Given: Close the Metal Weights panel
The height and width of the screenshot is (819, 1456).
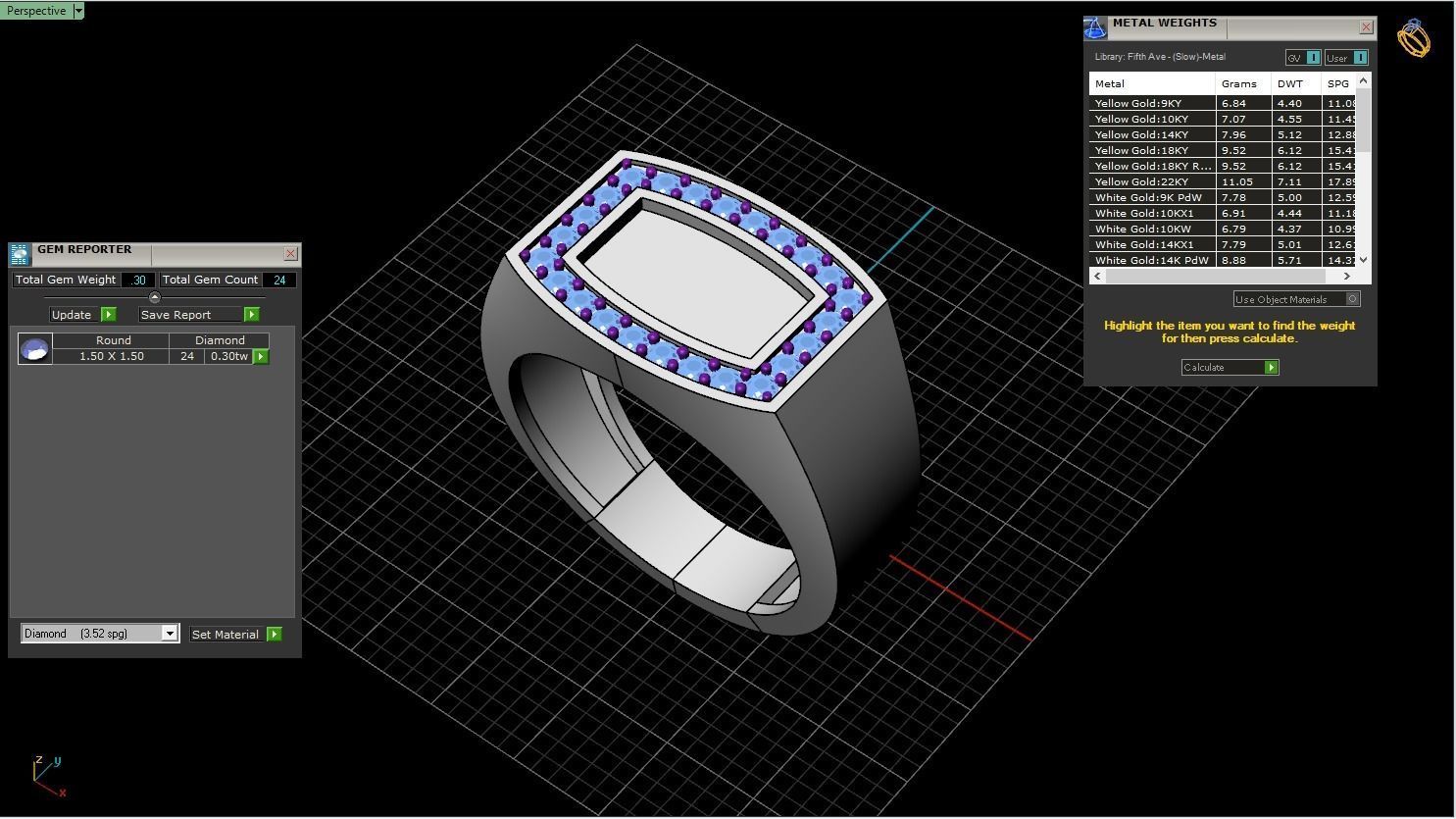Looking at the screenshot, I should click(x=1367, y=27).
